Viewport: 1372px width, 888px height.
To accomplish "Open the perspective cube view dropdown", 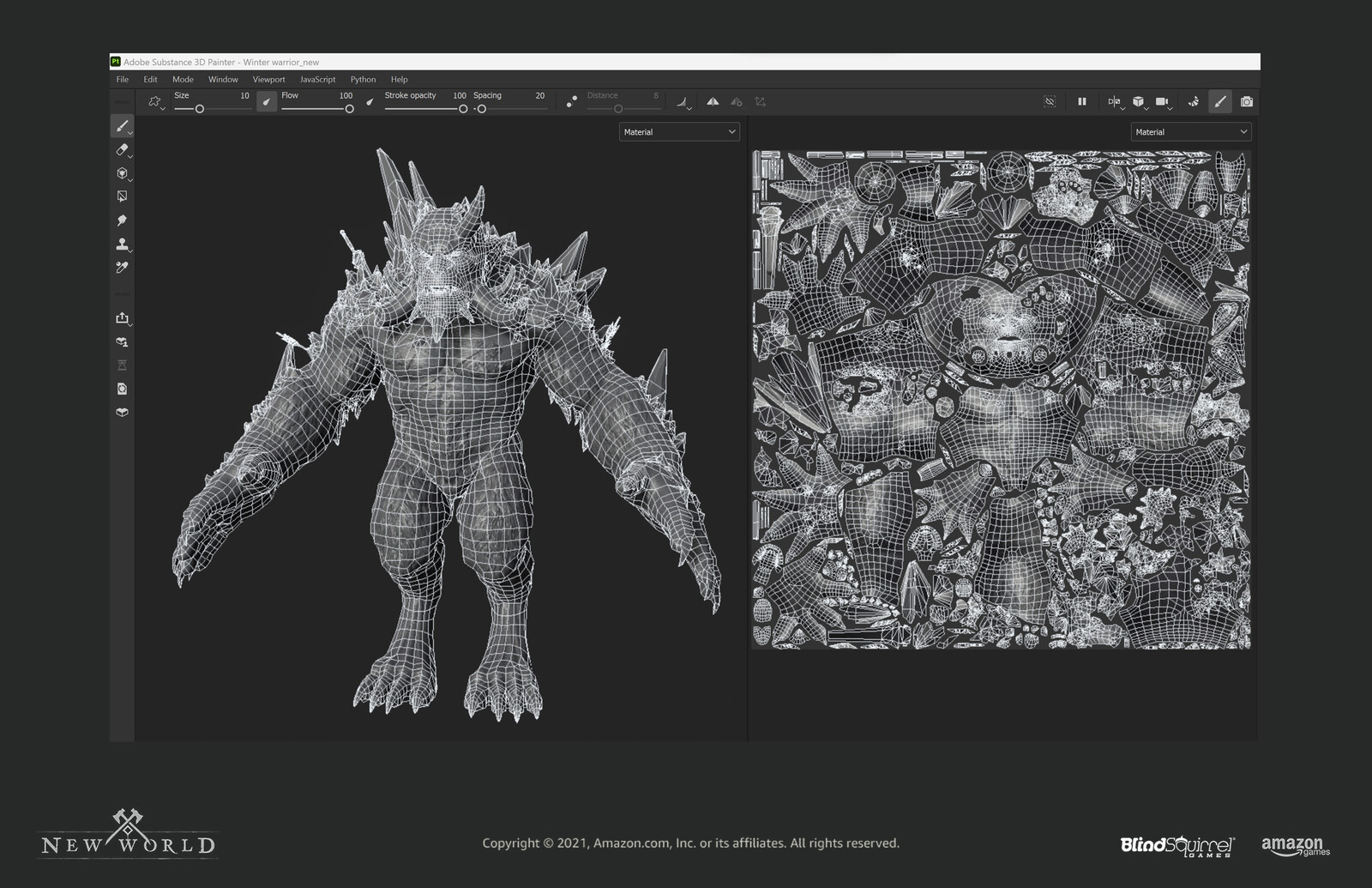I will click(1139, 102).
